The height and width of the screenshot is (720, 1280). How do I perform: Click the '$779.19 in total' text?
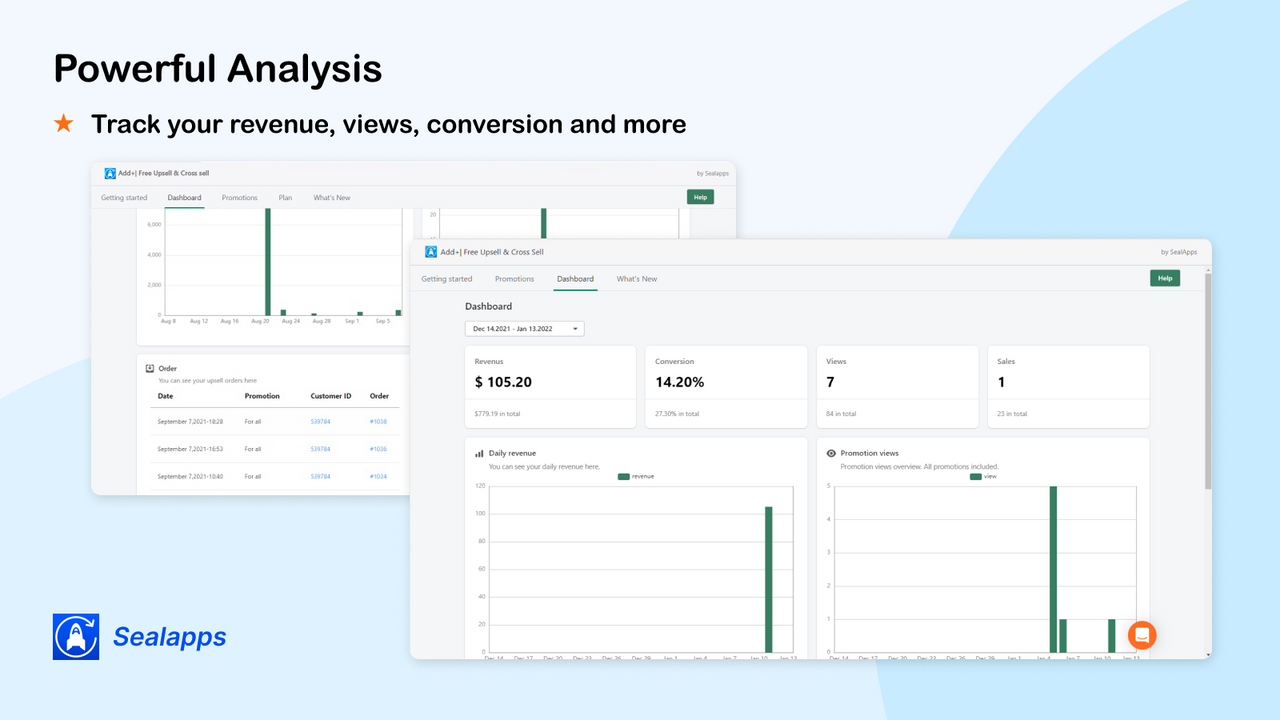tap(497, 414)
